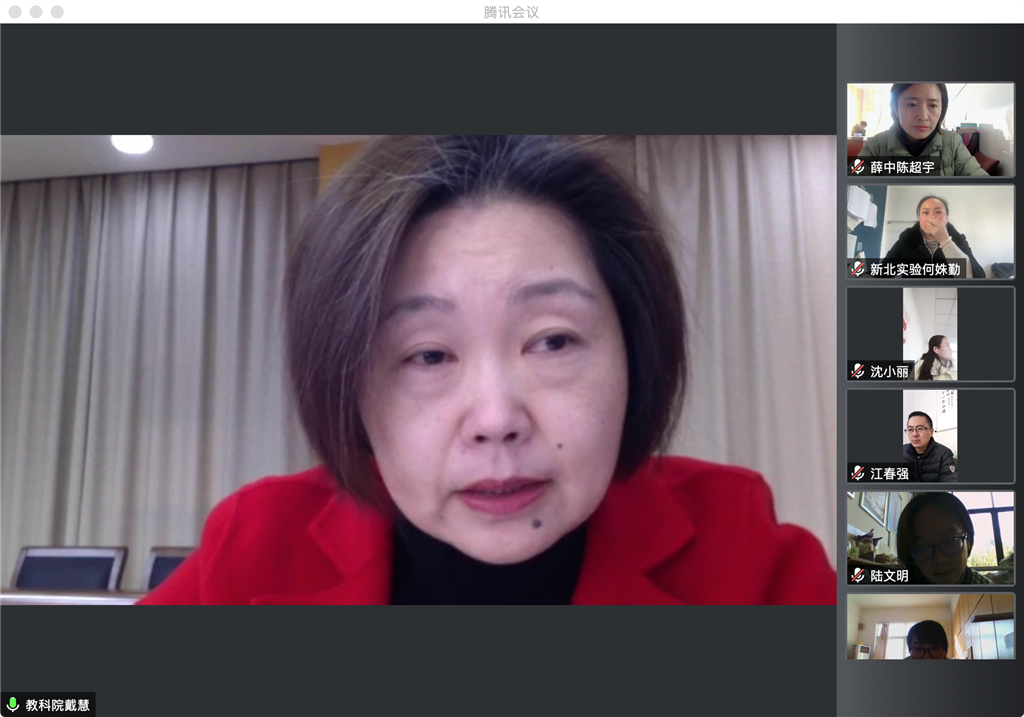Click the muted microphone icon beside 新北实验何姝勤
This screenshot has width=1024, height=717.
[x=858, y=269]
